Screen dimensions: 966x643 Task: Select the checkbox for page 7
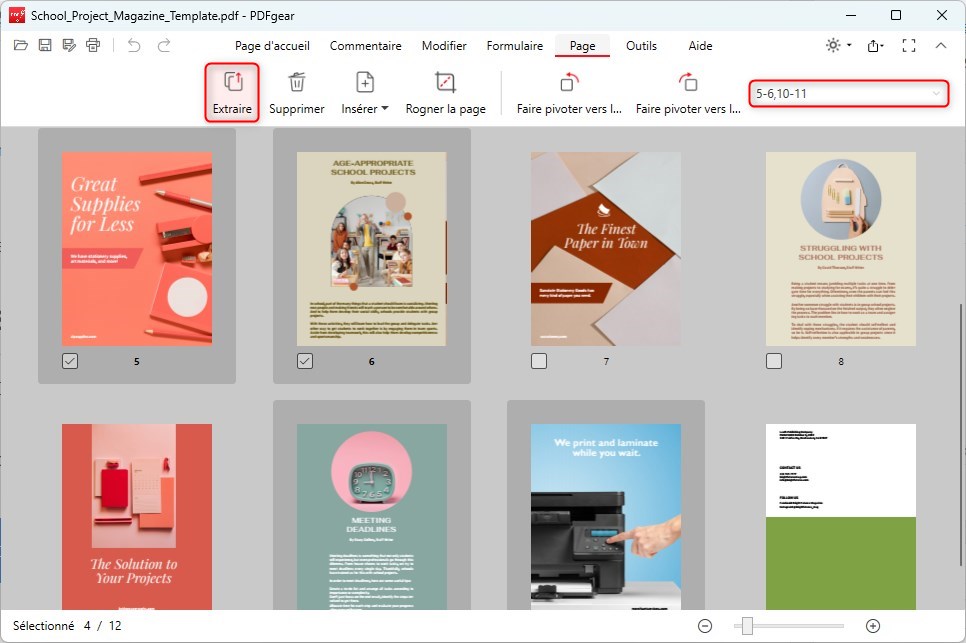tap(539, 361)
